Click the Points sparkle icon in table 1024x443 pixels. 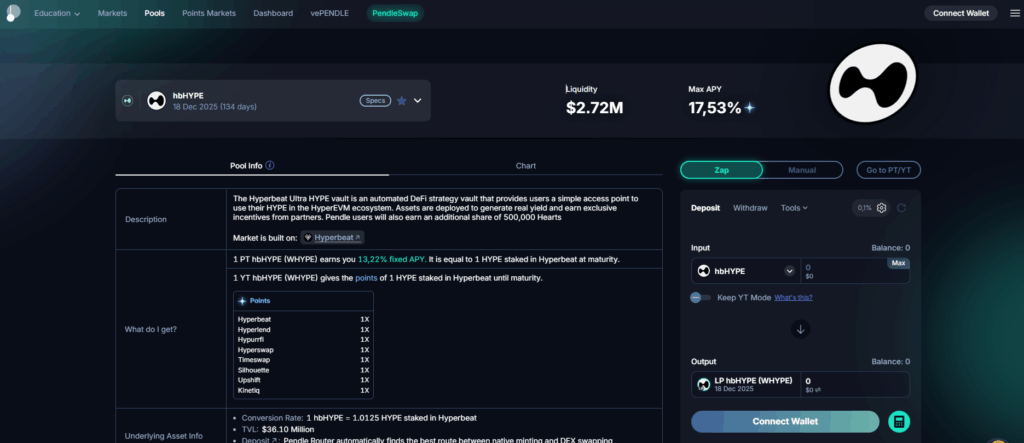coord(242,301)
